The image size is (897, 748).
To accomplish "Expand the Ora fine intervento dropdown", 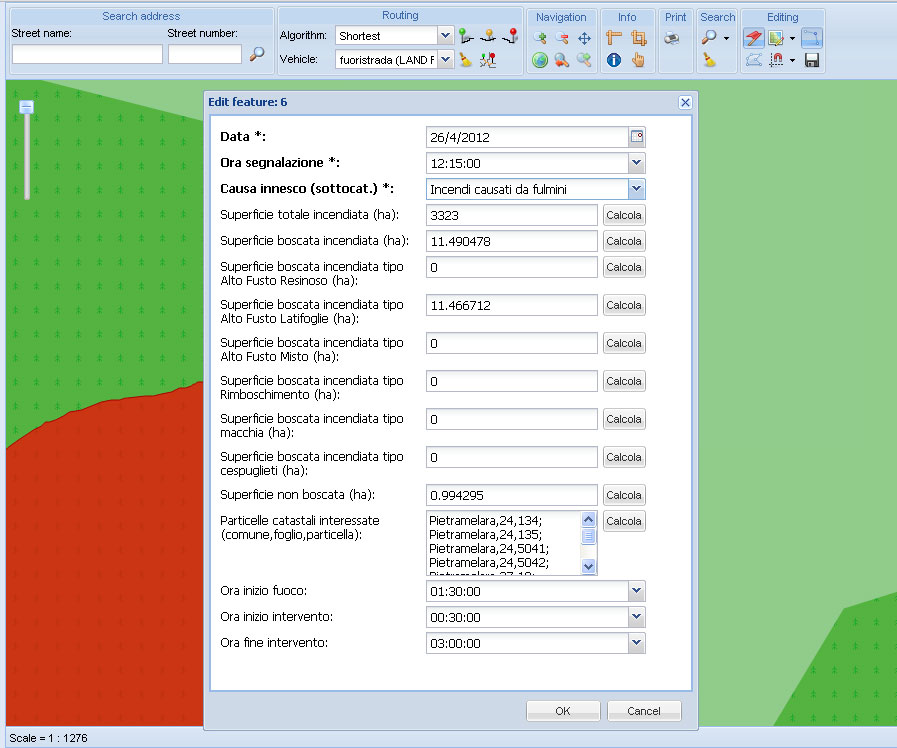I will coord(636,644).
